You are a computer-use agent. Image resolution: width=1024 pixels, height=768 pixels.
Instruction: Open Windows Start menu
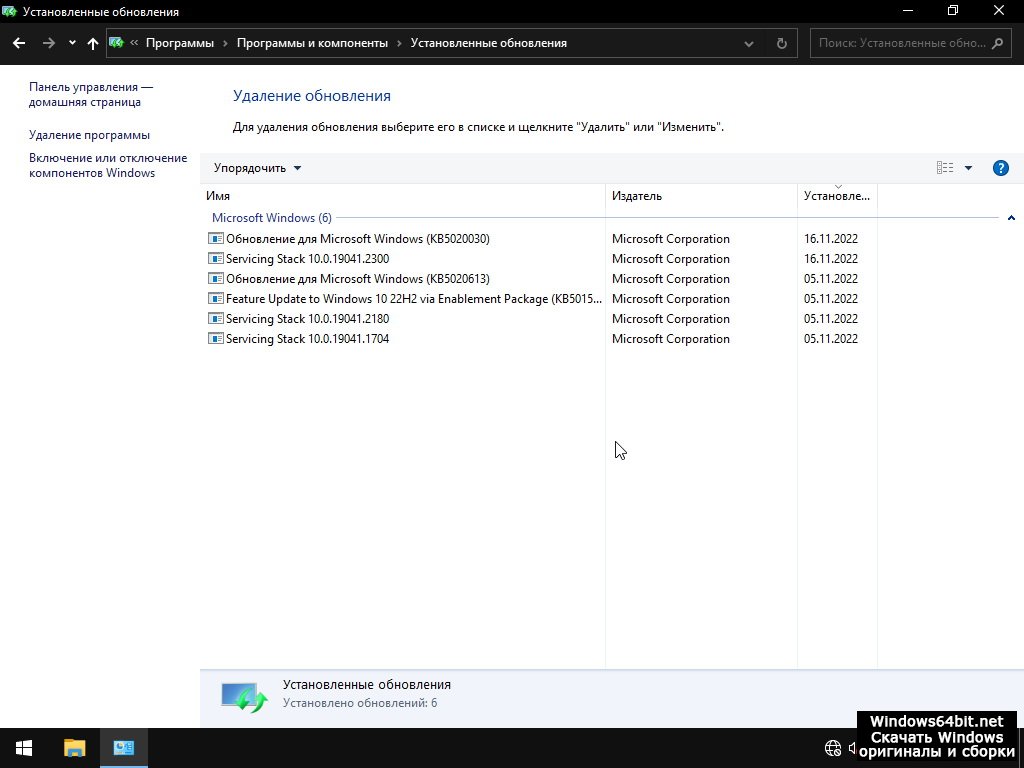click(24, 748)
